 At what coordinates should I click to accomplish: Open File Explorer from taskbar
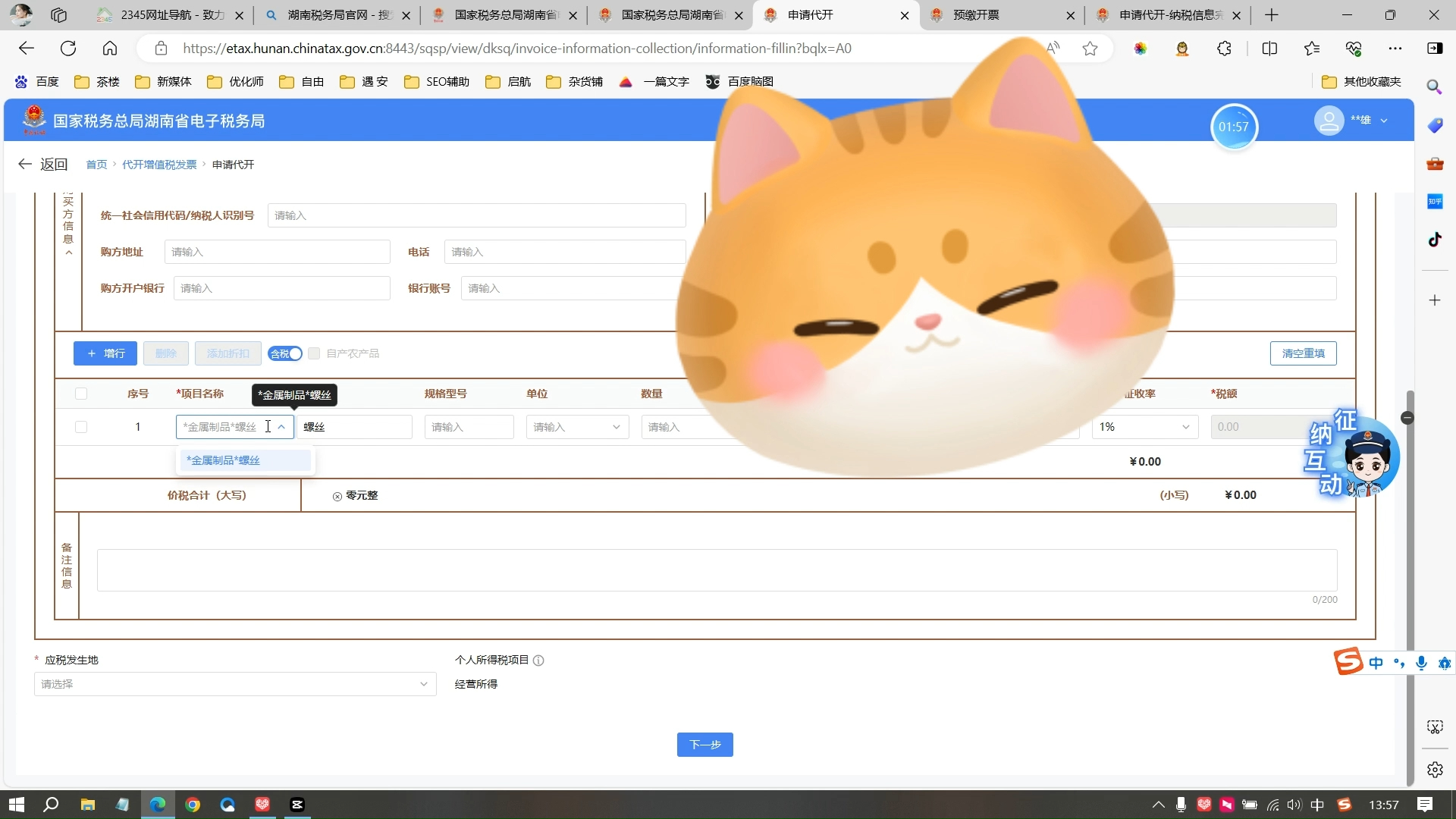(x=87, y=805)
